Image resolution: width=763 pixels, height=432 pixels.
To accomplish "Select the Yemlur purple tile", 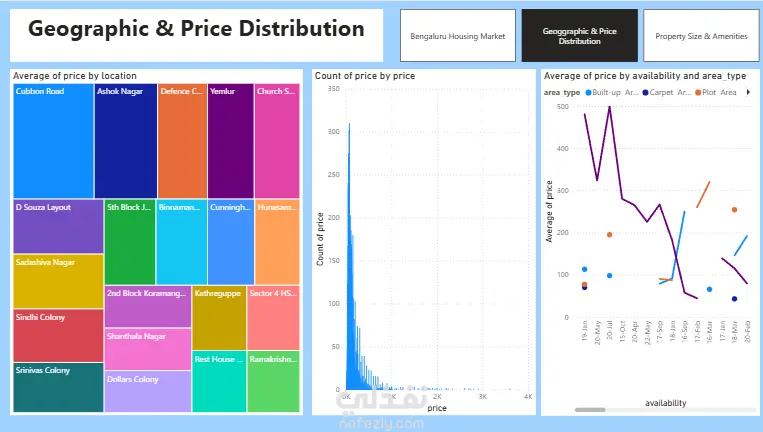I will (231, 141).
